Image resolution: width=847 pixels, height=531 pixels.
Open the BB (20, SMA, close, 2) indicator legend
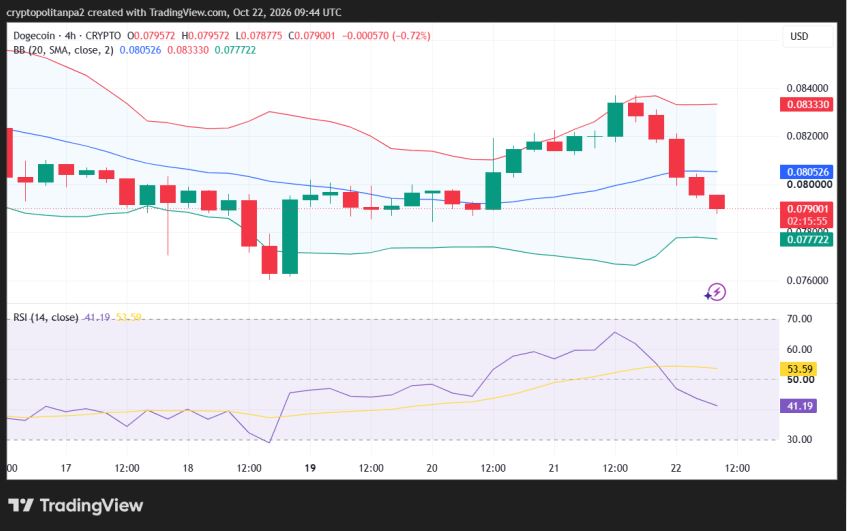coord(63,50)
